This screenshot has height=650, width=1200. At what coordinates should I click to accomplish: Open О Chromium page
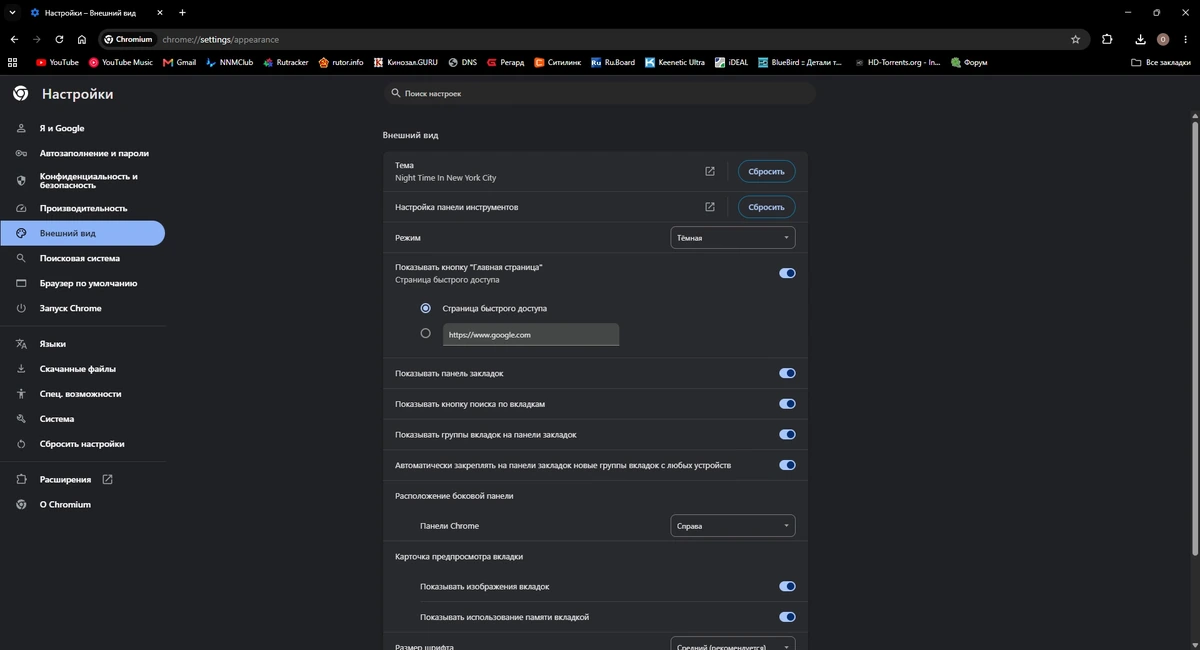click(65, 505)
